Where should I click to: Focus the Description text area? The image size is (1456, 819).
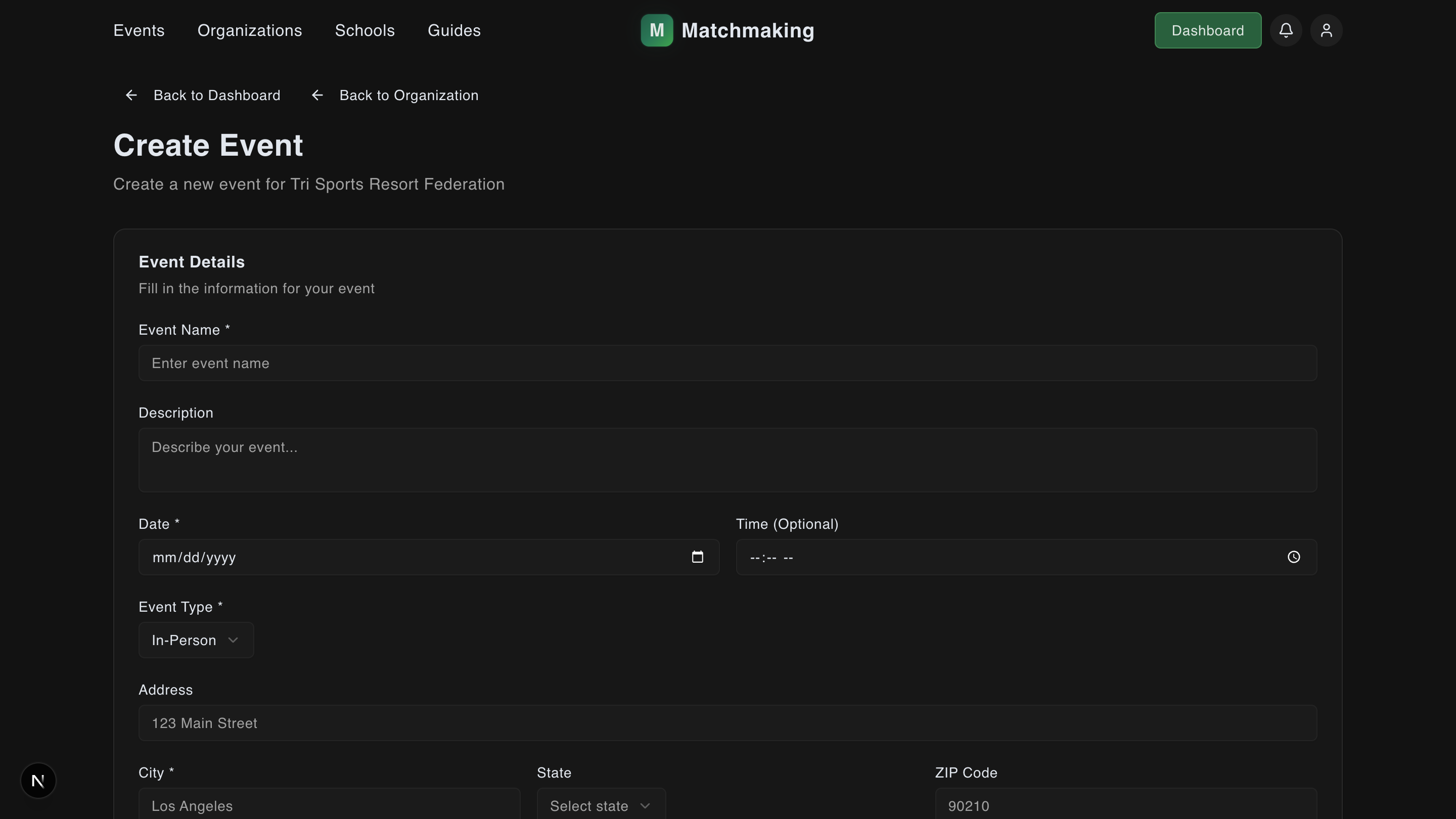point(727,460)
